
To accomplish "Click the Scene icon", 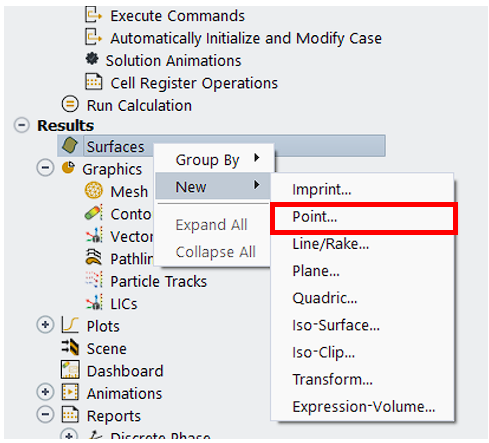I will [70, 347].
